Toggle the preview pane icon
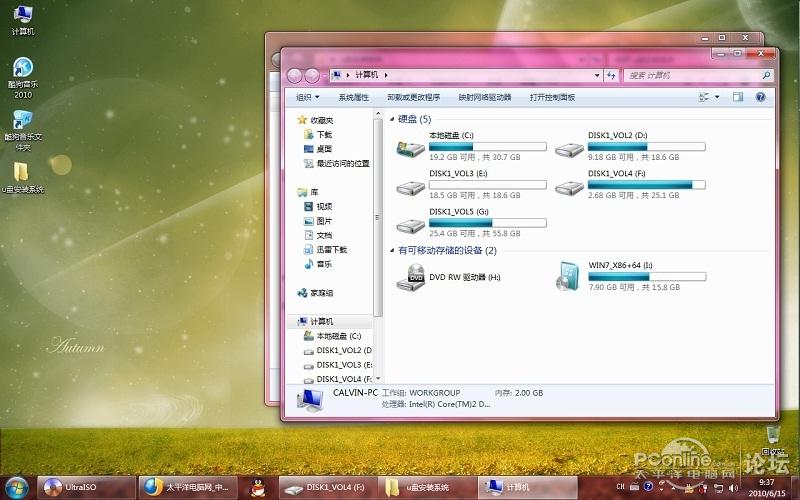800x500 pixels. coord(738,97)
